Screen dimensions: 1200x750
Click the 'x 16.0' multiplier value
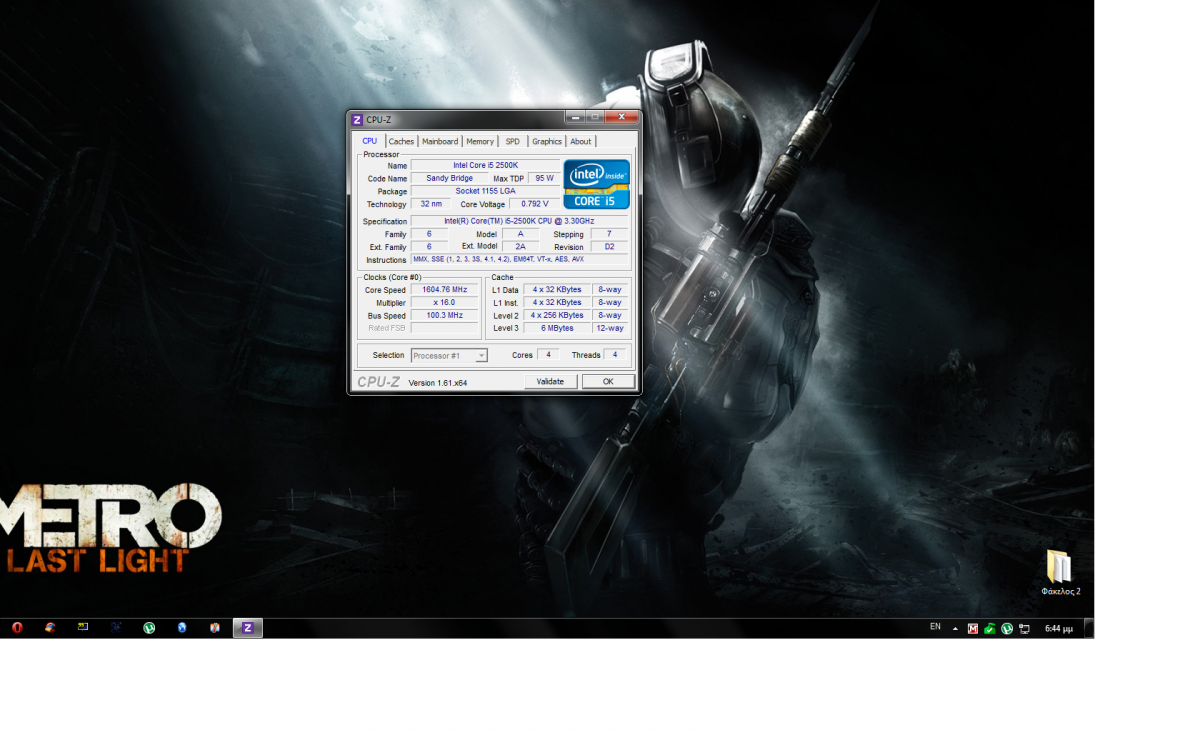click(x=445, y=302)
